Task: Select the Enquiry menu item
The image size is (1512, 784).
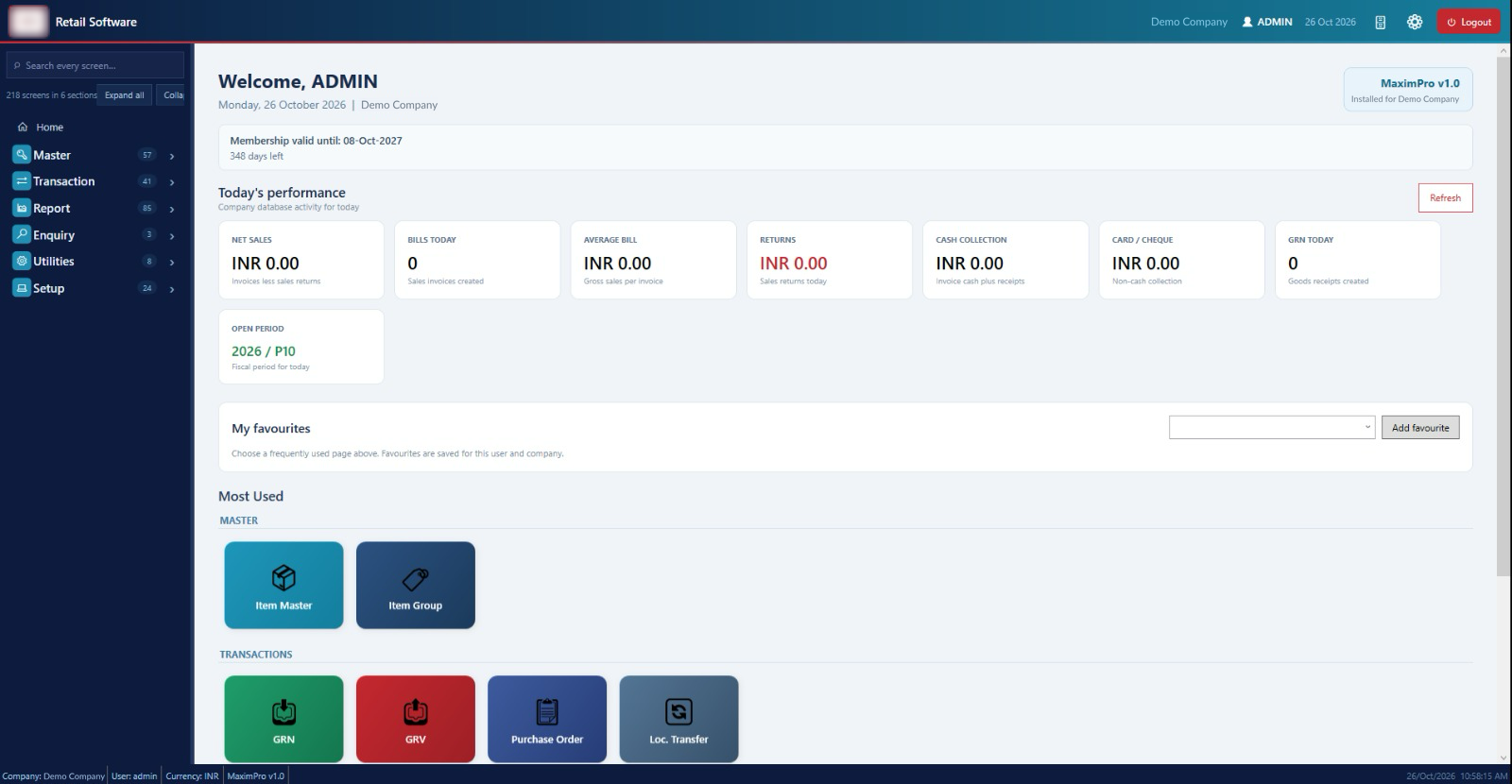Action: [x=94, y=234]
